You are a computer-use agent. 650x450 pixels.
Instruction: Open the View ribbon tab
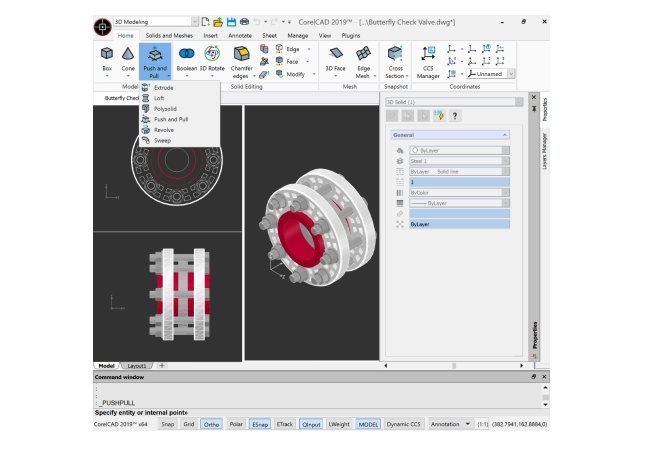click(325, 36)
